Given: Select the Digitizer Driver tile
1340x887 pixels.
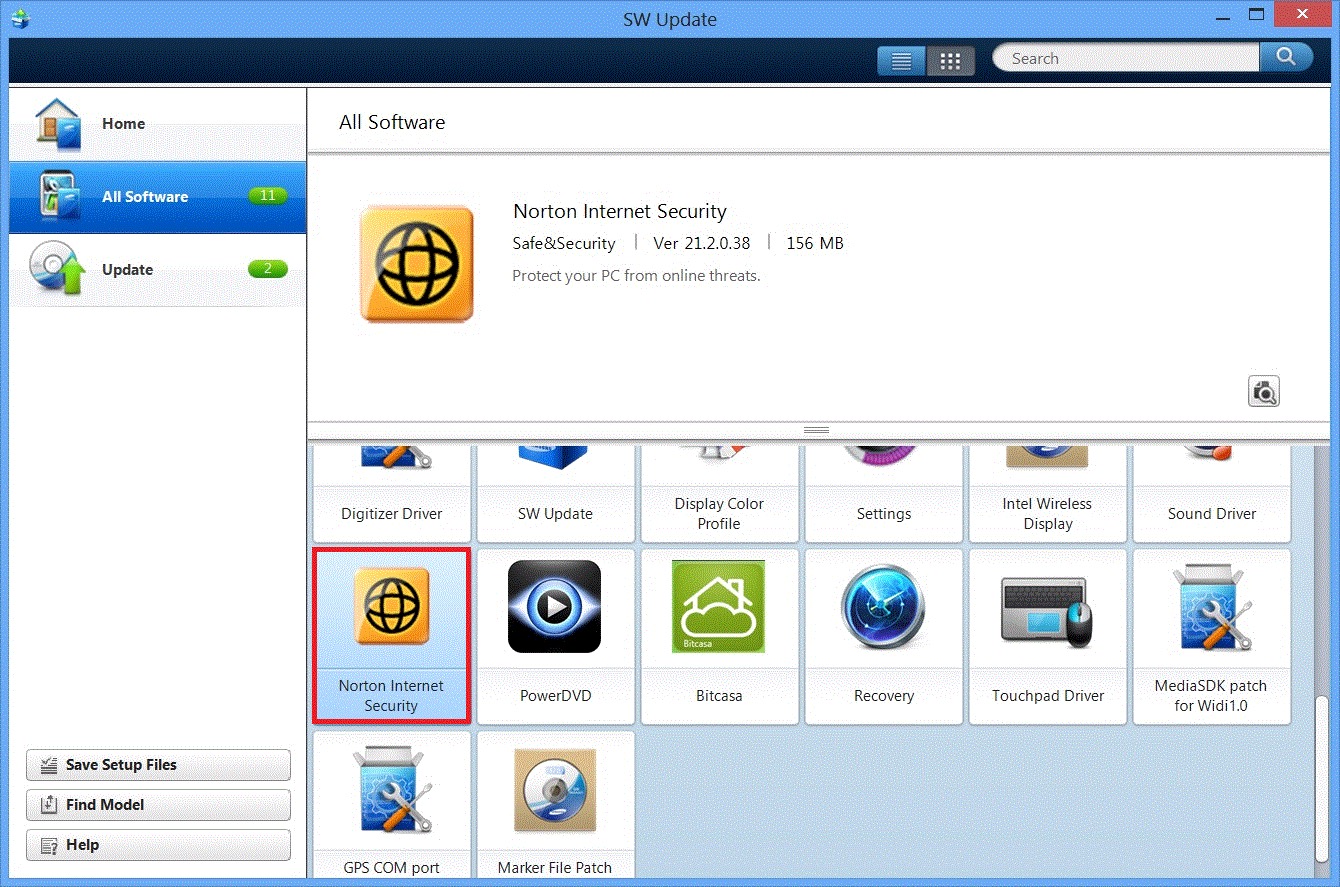Looking at the screenshot, I should tap(392, 495).
